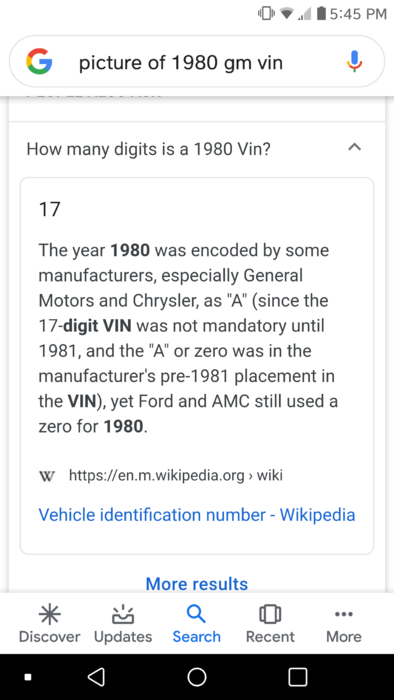Collapse the 1980 Vin question chevron
This screenshot has height=700, width=394.
click(x=355, y=147)
